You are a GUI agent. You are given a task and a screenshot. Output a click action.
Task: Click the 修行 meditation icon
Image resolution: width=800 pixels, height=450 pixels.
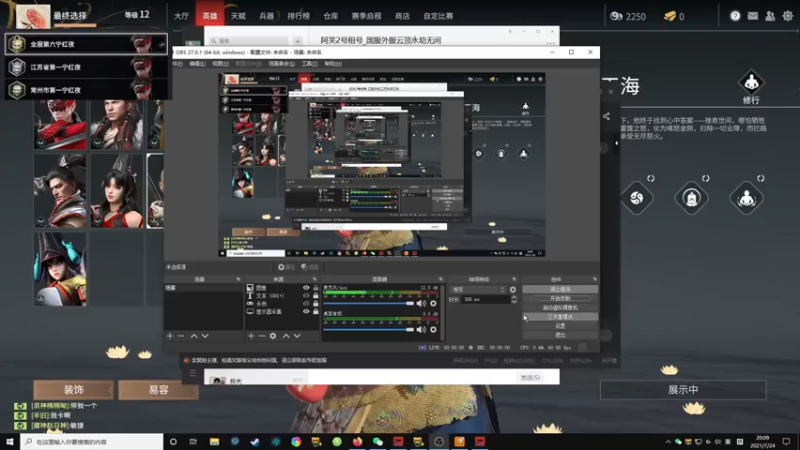click(x=751, y=82)
